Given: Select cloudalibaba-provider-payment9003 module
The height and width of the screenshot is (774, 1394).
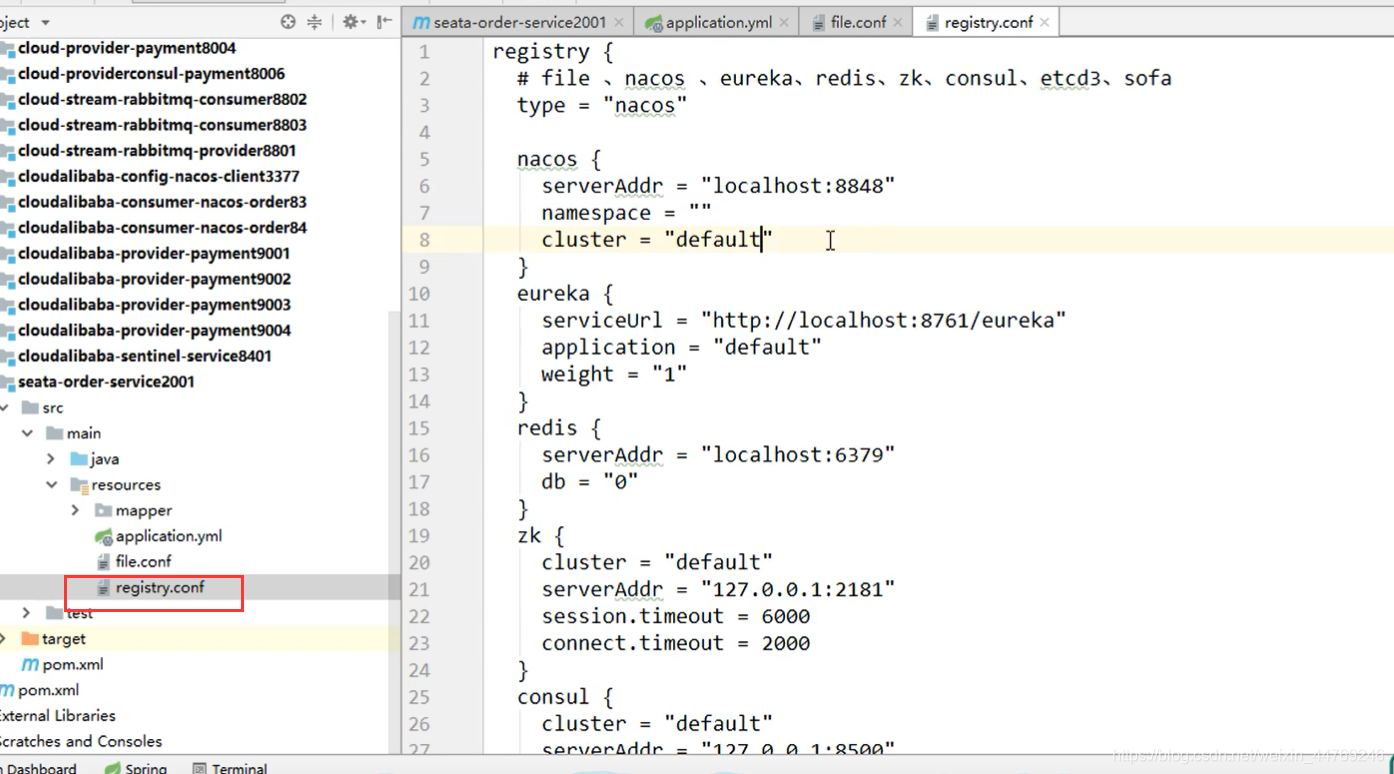Looking at the screenshot, I should (154, 305).
